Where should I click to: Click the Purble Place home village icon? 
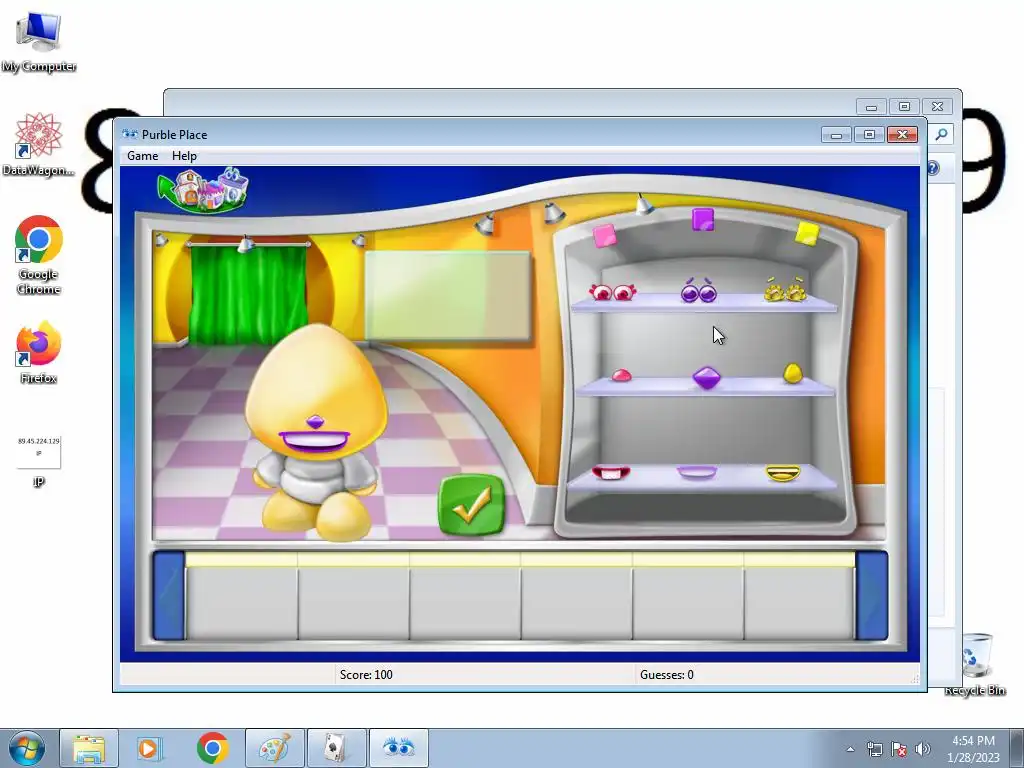[203, 189]
